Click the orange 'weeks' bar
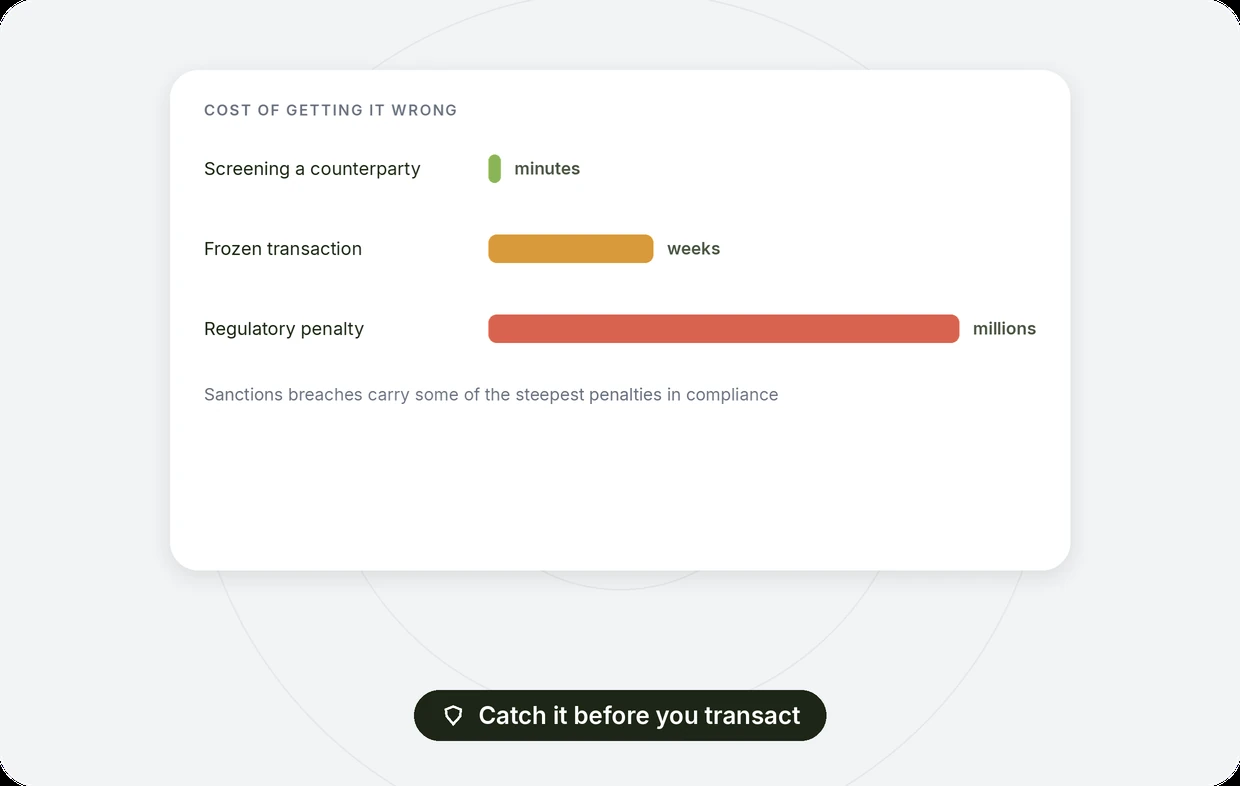The width and height of the screenshot is (1240, 786). pyautogui.click(x=571, y=249)
